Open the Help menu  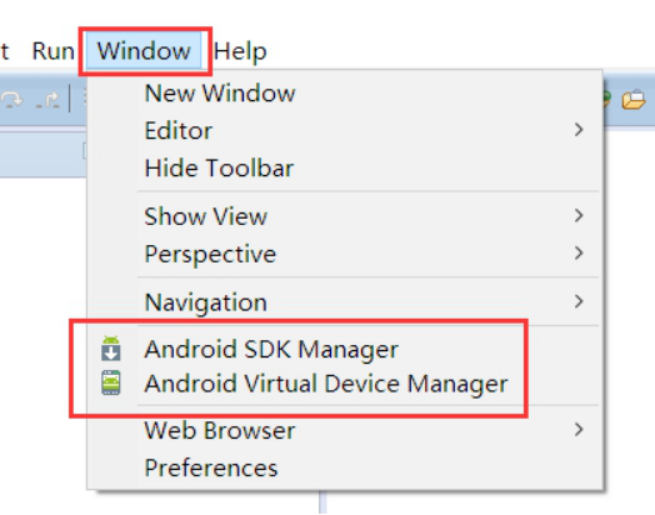[x=240, y=51]
